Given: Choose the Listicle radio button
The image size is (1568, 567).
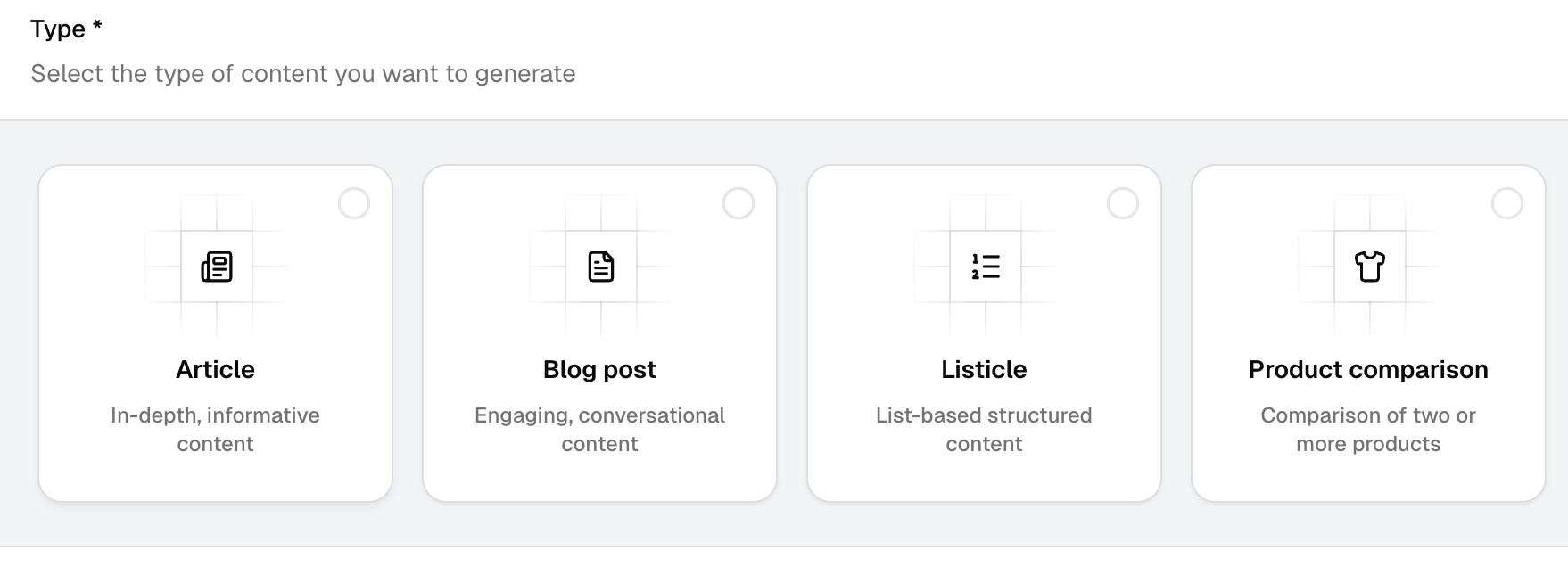Looking at the screenshot, I should coord(1123,204).
